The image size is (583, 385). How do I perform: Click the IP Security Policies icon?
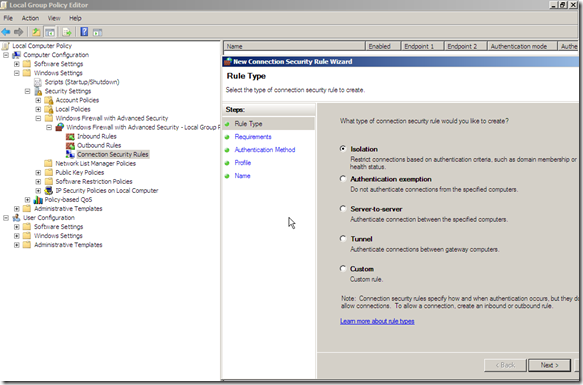tap(49, 190)
